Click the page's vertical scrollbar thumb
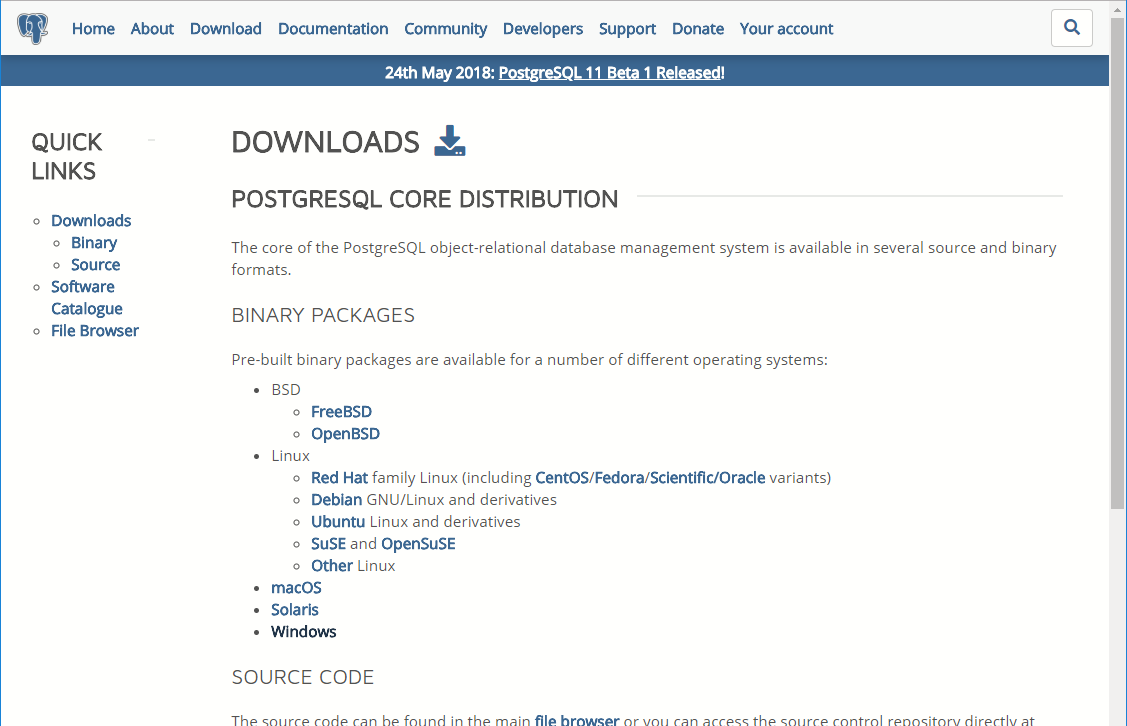Screen dimensions: 1127x726 [1117, 262]
